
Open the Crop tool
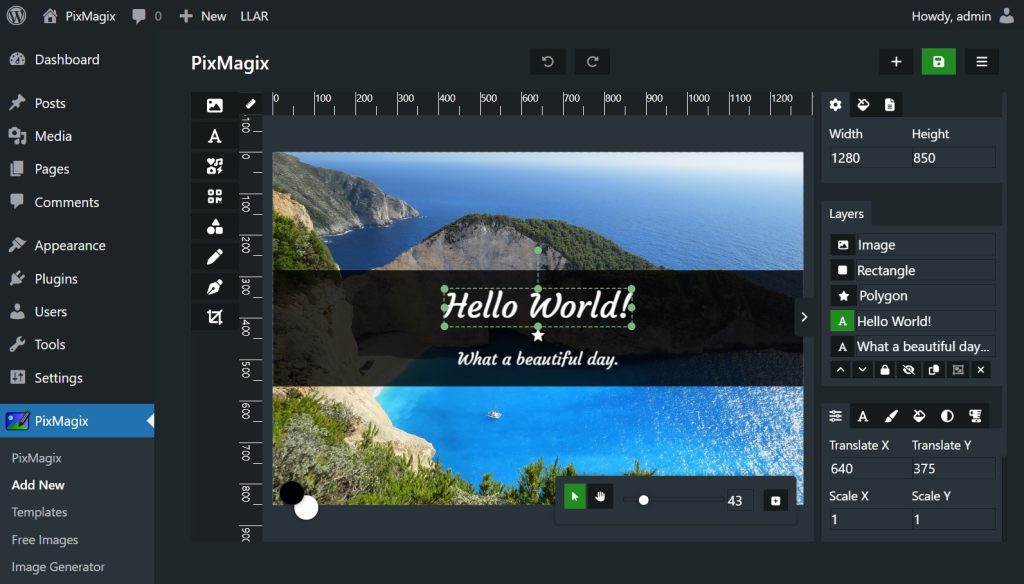pyautogui.click(x=214, y=317)
